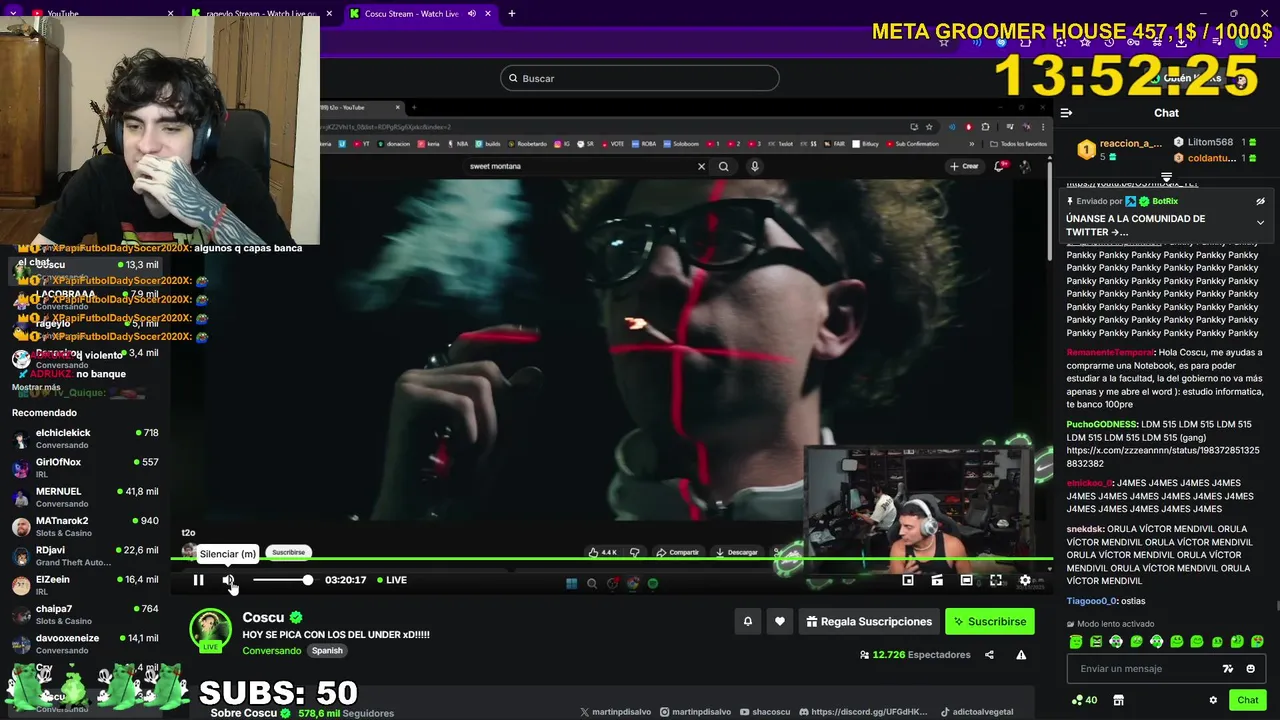Enter fullscreen mode on the player

[x=996, y=580]
